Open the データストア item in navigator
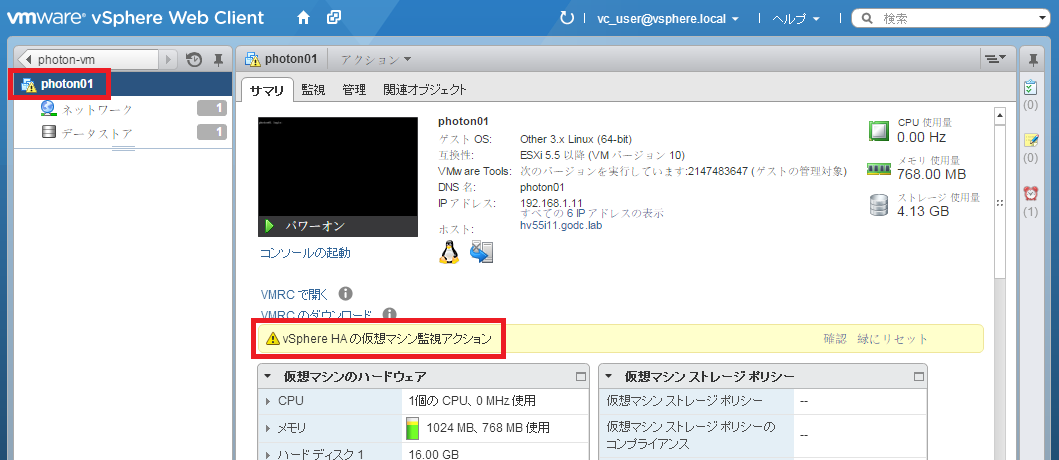This screenshot has width=1059, height=460. click(97, 133)
